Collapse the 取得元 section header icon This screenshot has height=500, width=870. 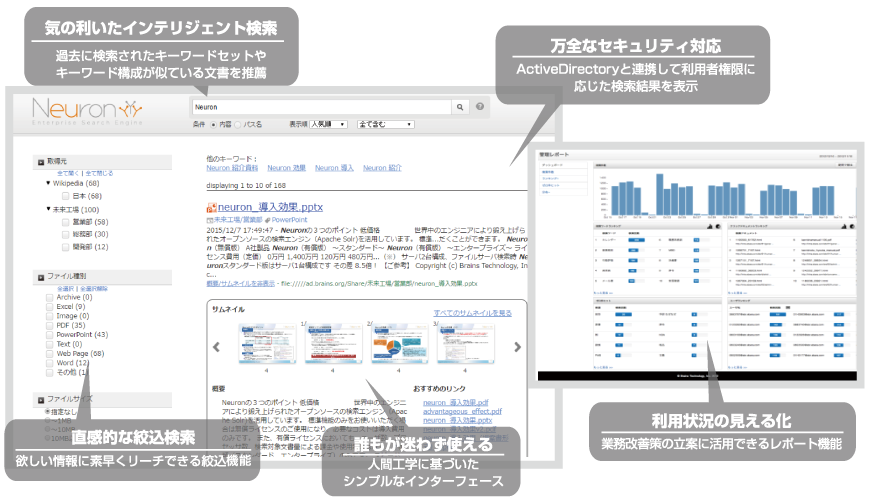pyautogui.click(x=41, y=162)
